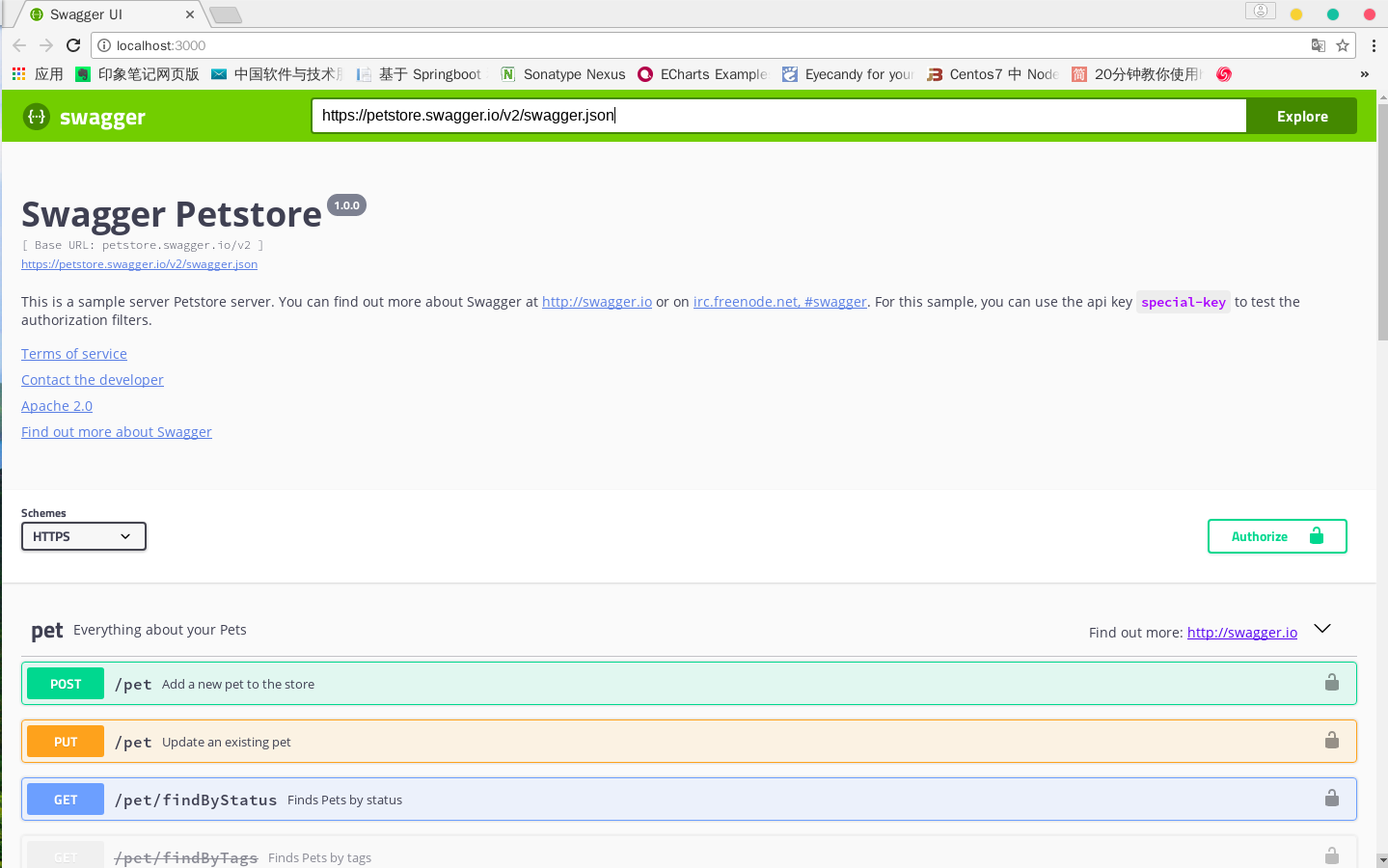Open Contact the developer link
1388x868 pixels.
tap(93, 380)
